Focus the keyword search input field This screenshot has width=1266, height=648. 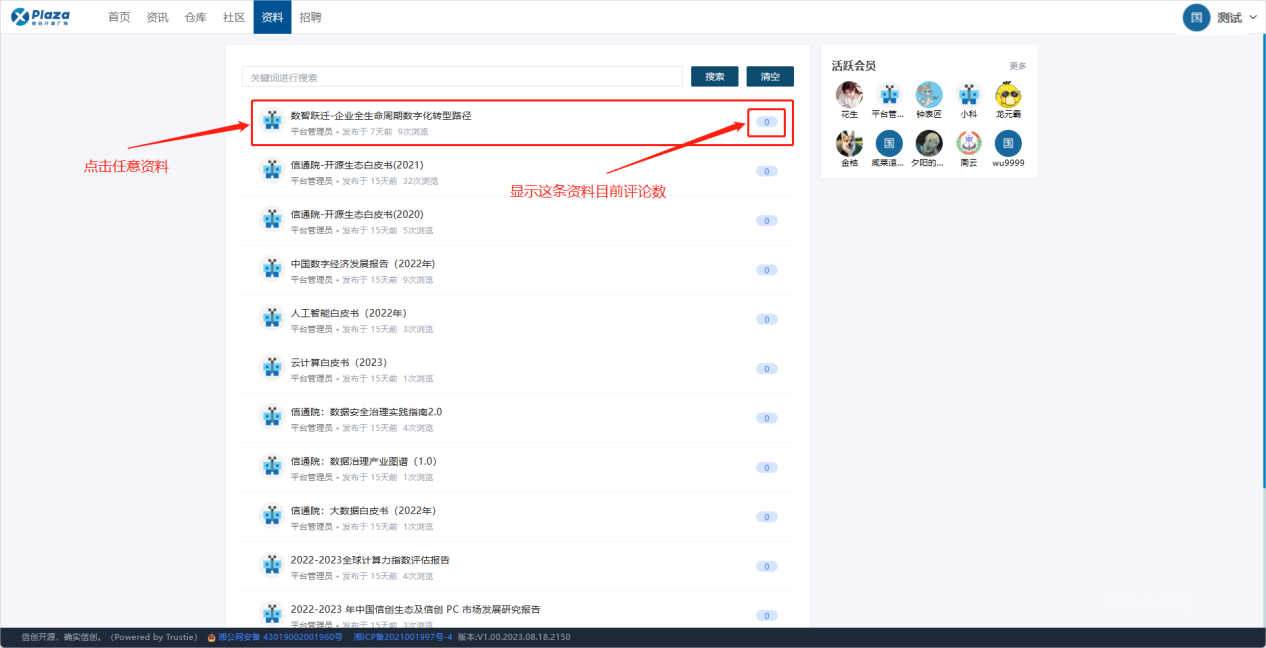(462, 77)
